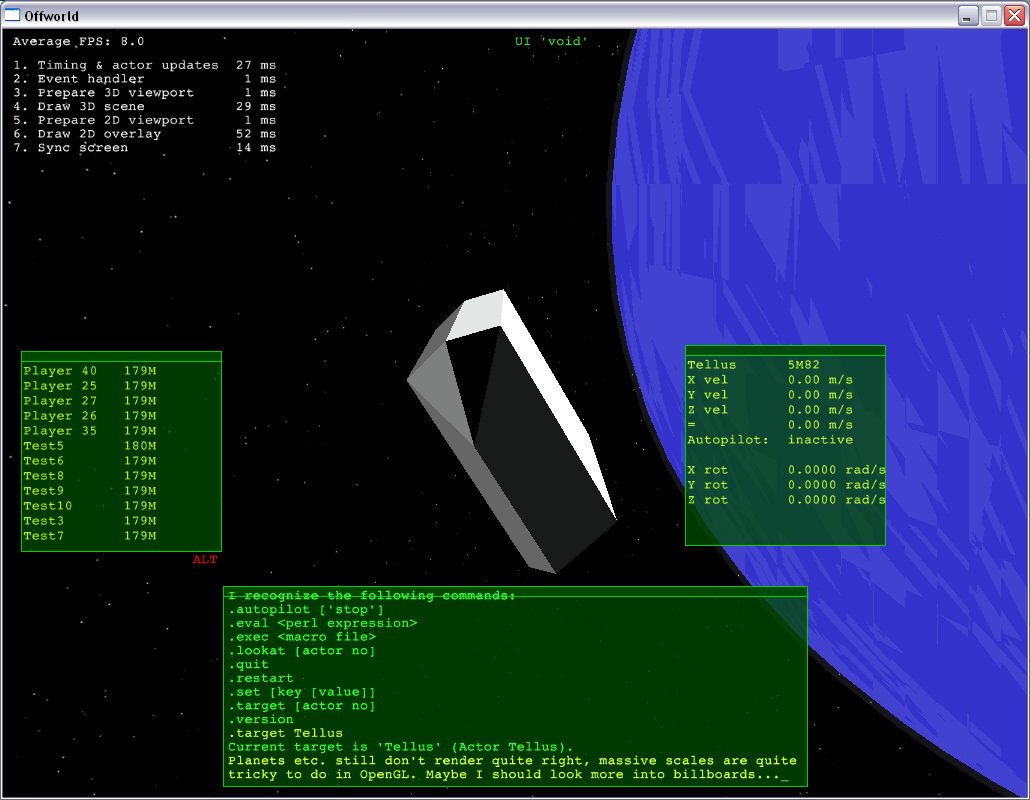The image size is (1030, 800).
Task: Click the grey box spaceship model
Action: coord(512,430)
